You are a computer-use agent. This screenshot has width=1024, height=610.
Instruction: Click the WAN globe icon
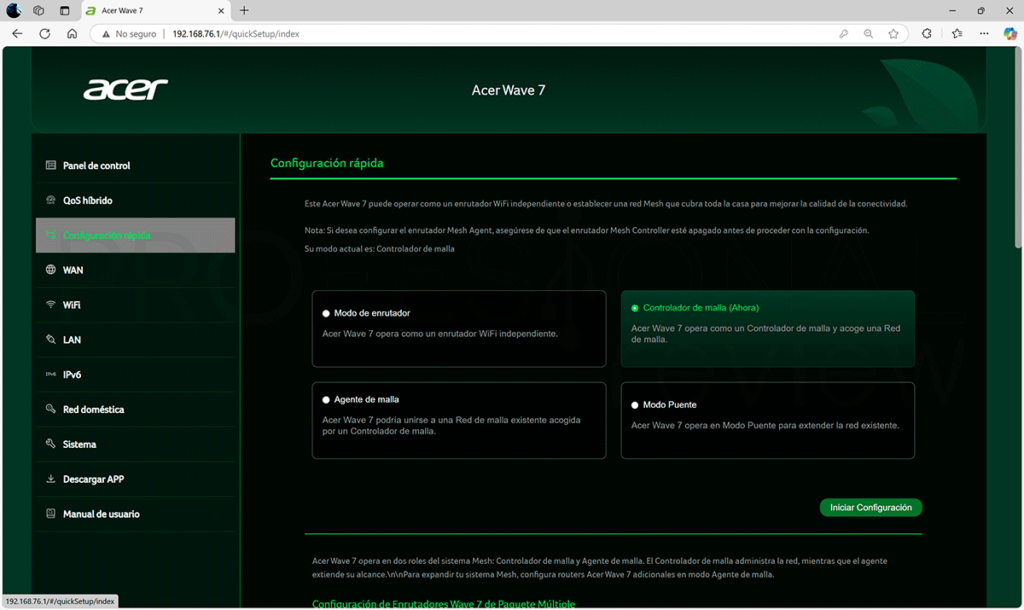50,270
